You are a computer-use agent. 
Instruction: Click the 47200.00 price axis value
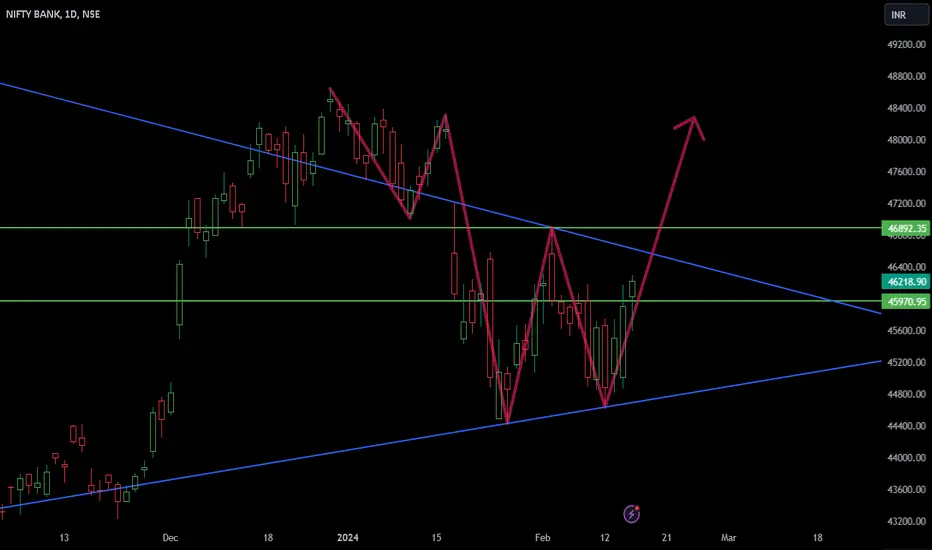(906, 203)
